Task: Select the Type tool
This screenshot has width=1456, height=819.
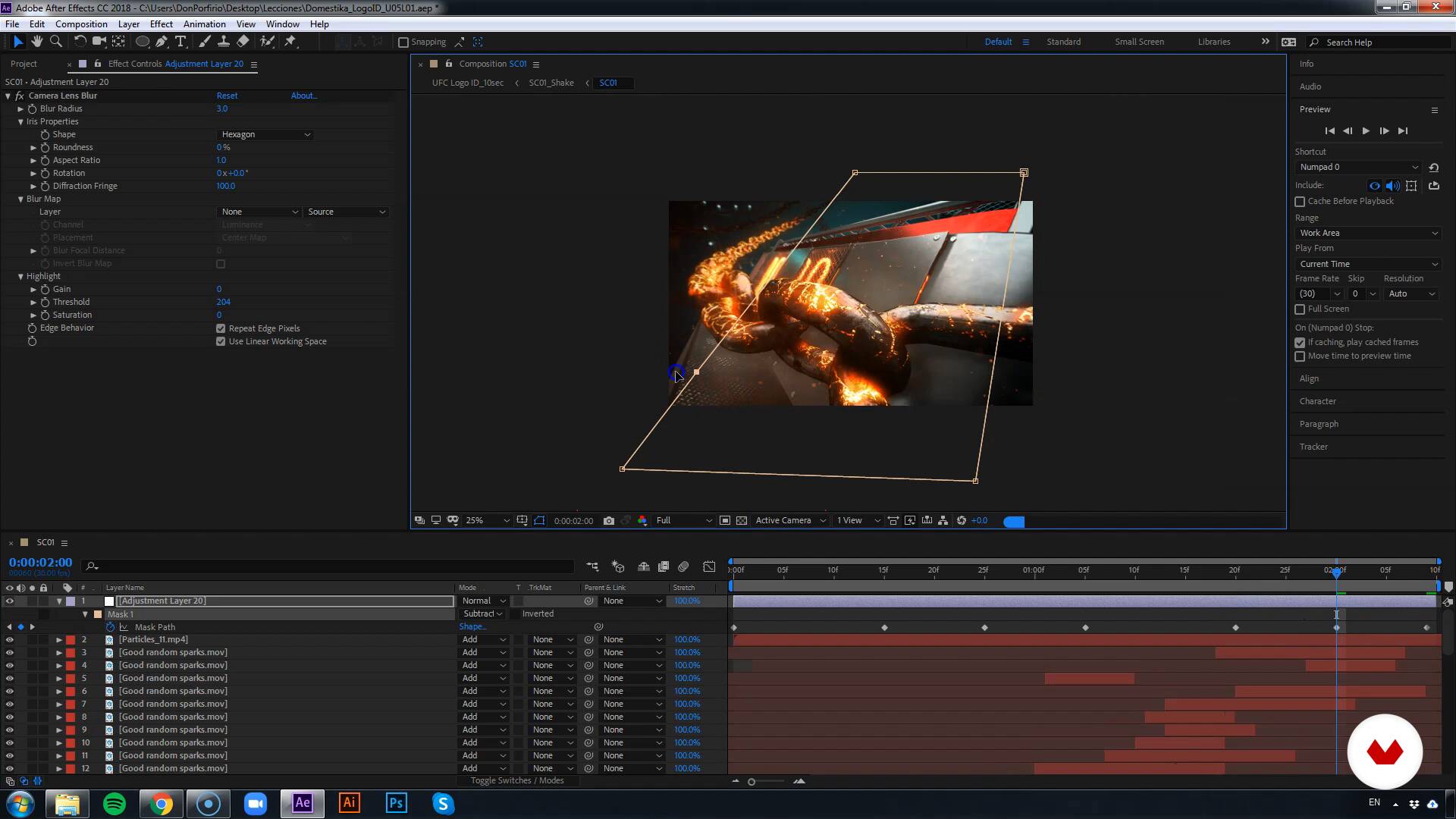Action: (x=180, y=42)
